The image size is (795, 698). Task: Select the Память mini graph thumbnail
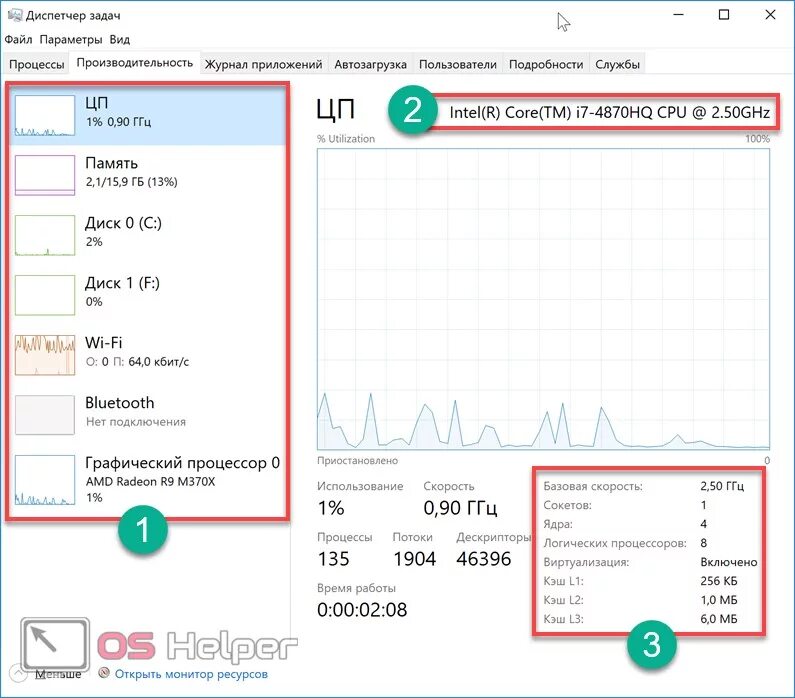click(x=45, y=175)
